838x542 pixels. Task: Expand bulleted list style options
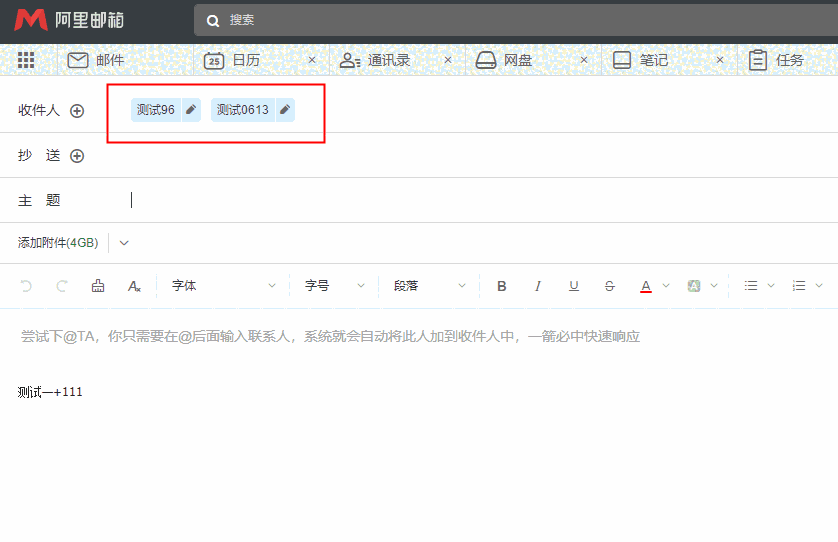(771, 286)
